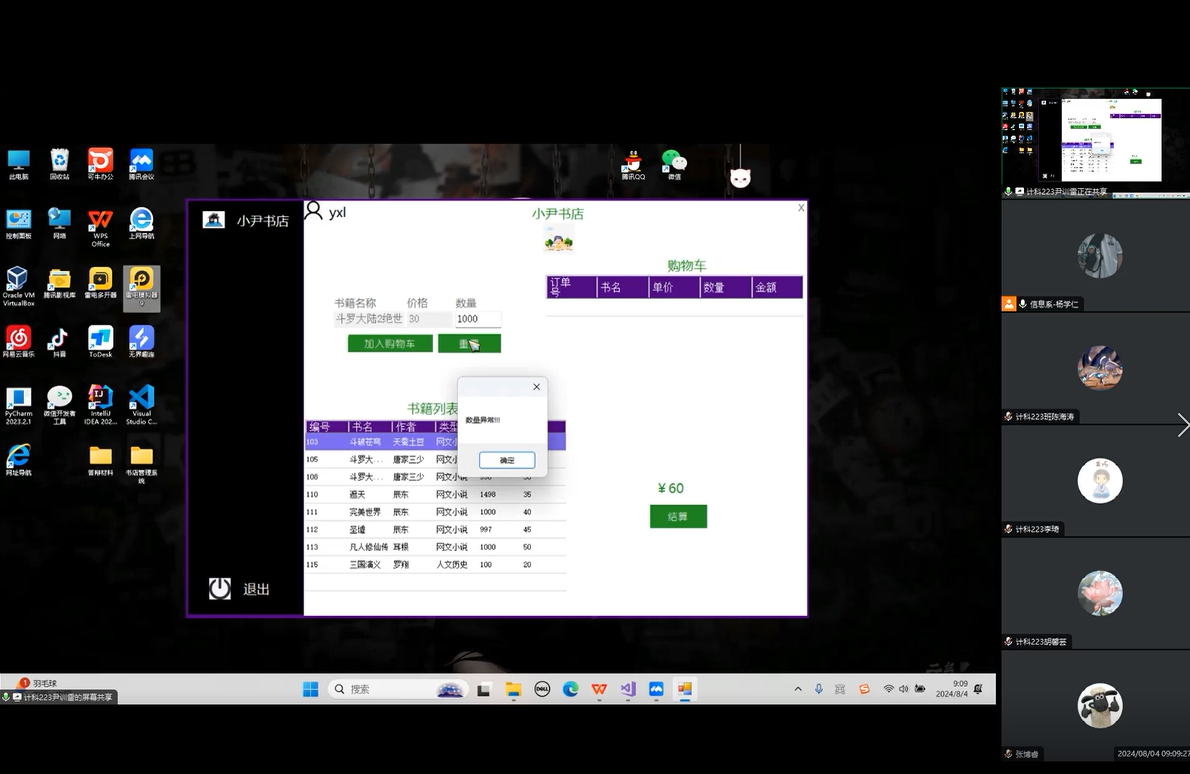
Task: Click the user profile icon beside yxl
Action: (314, 211)
